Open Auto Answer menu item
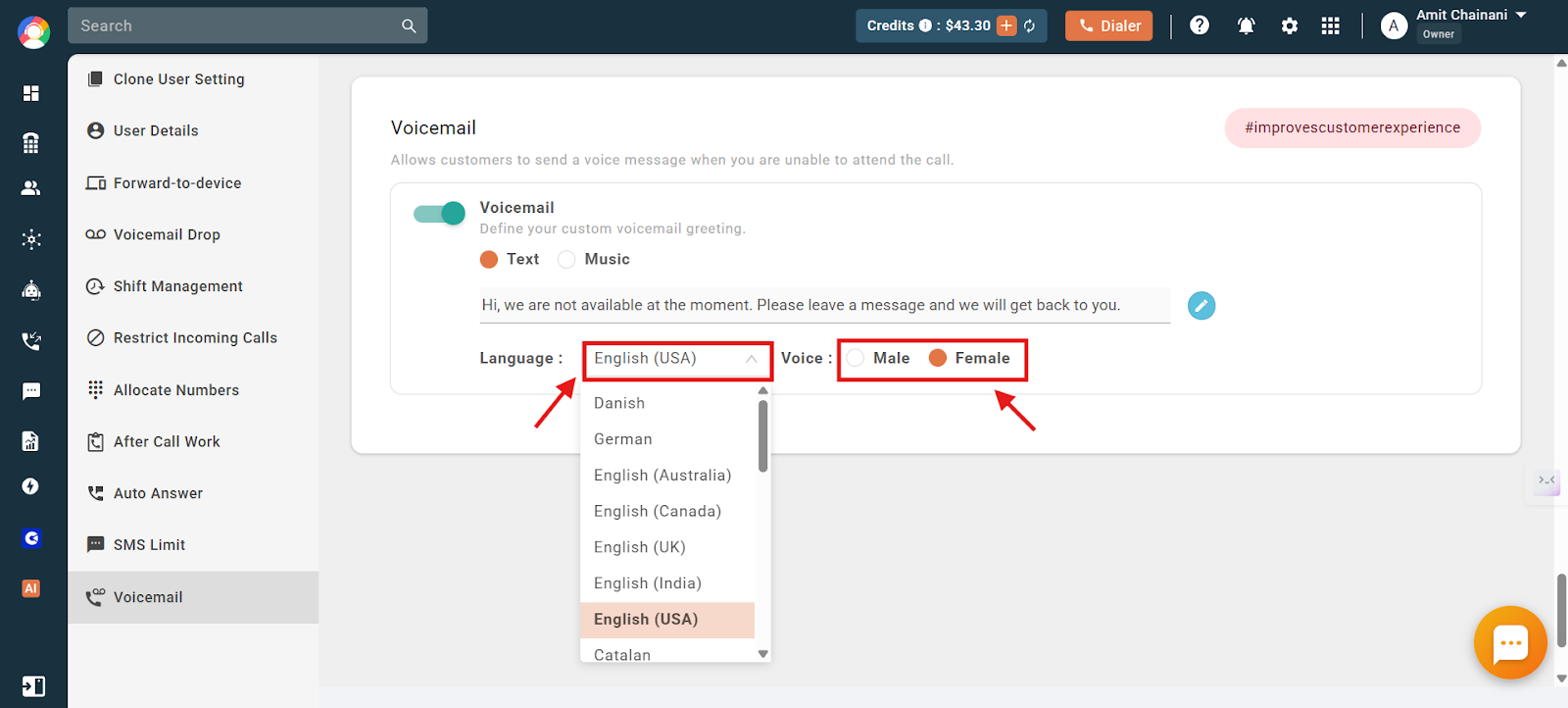This screenshot has width=1568, height=708. (x=193, y=493)
